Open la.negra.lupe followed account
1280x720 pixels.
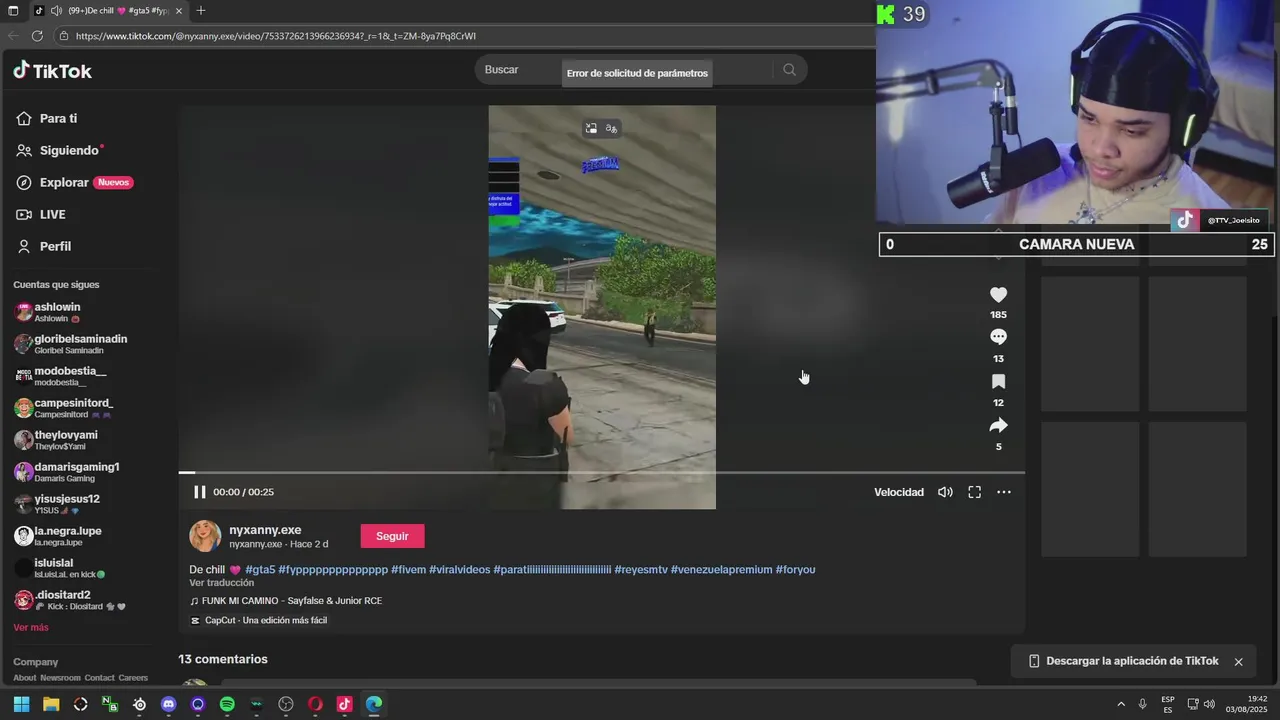(x=58, y=536)
